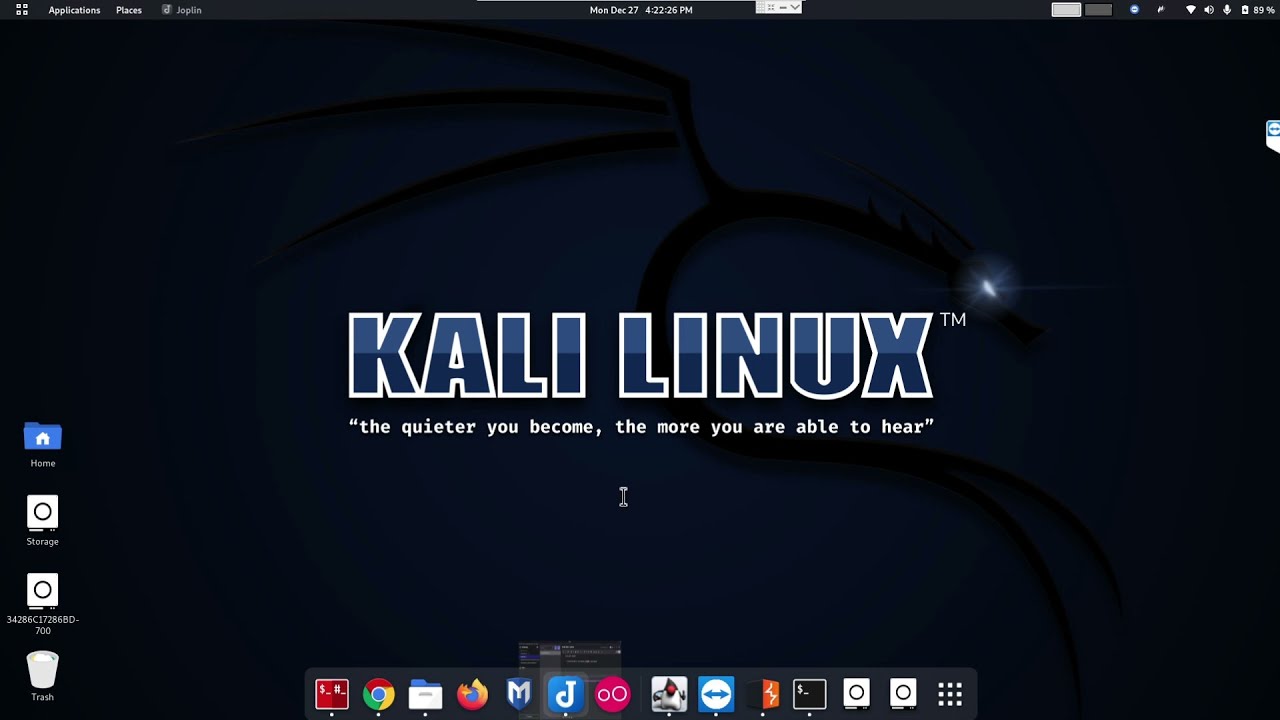Click the blue round tray icon in top bar
1280x720 pixels.
pos(1134,10)
